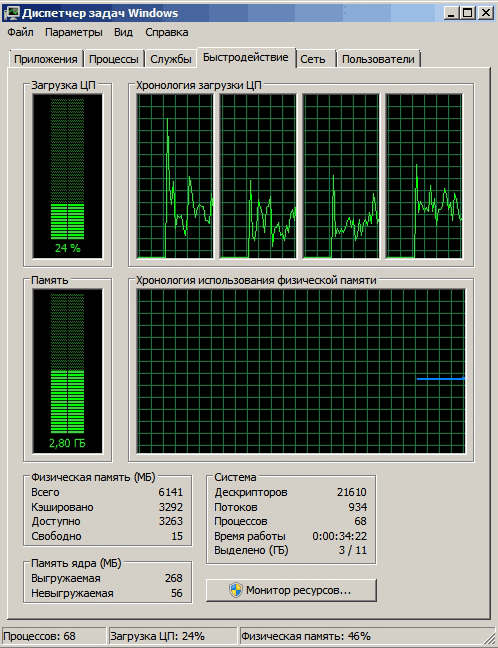Click the shield icon on Монитор ресурсов button
This screenshot has height=648, width=498.
(236, 590)
